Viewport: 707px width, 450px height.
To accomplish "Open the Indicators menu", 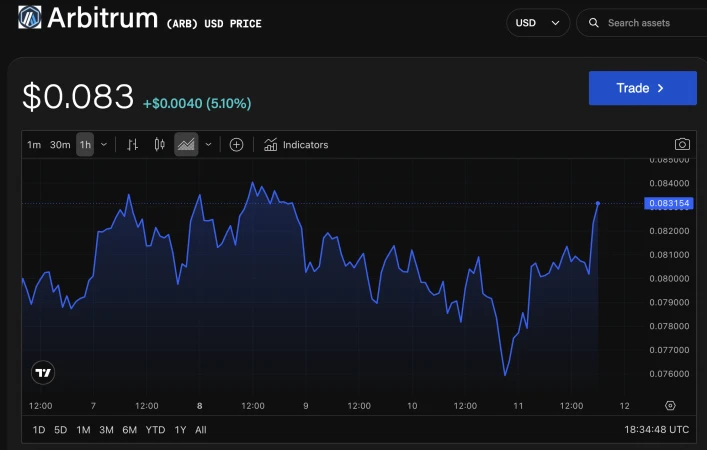I will (x=296, y=145).
